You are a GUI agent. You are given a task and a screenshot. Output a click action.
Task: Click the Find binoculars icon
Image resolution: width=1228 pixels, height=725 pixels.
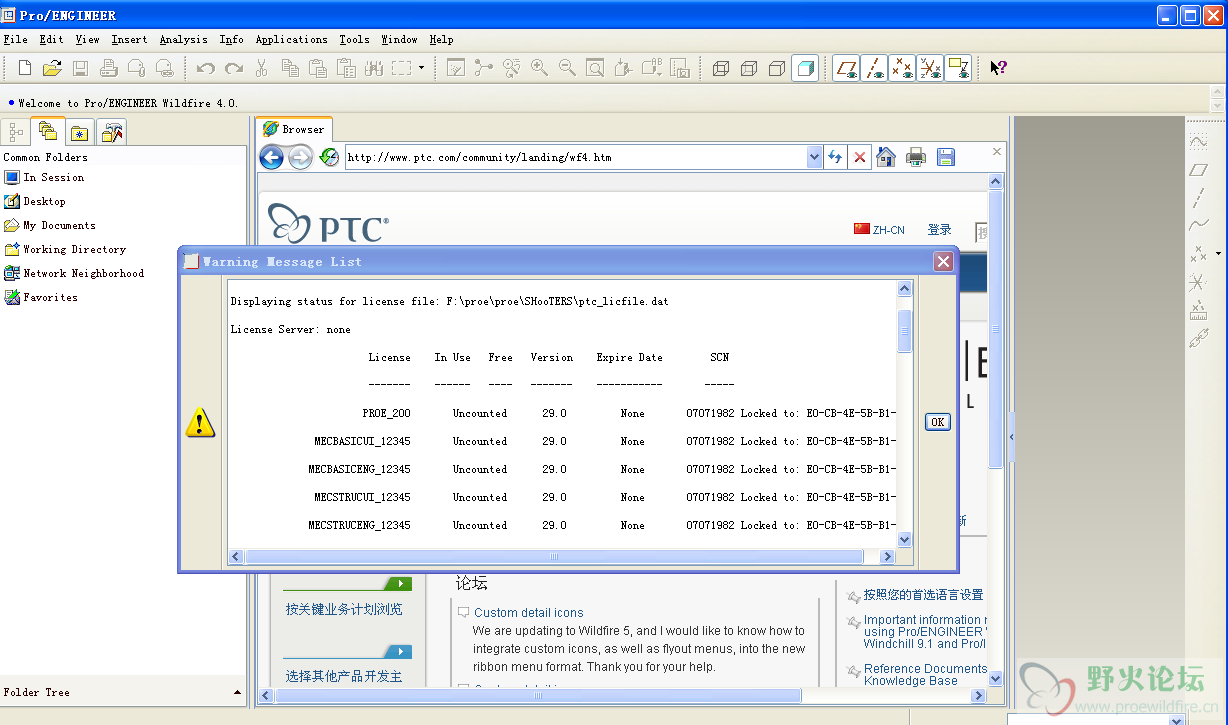374,68
